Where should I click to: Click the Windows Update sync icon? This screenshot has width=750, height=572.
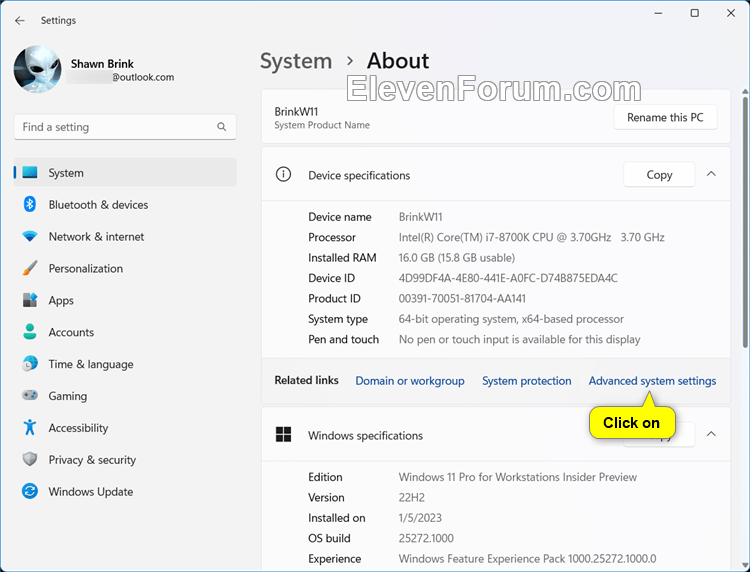pos(30,491)
